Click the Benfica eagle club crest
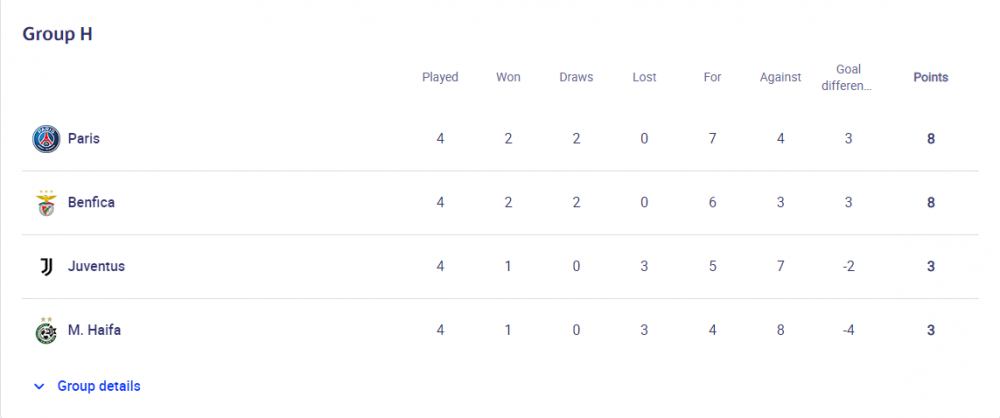 click(46, 202)
